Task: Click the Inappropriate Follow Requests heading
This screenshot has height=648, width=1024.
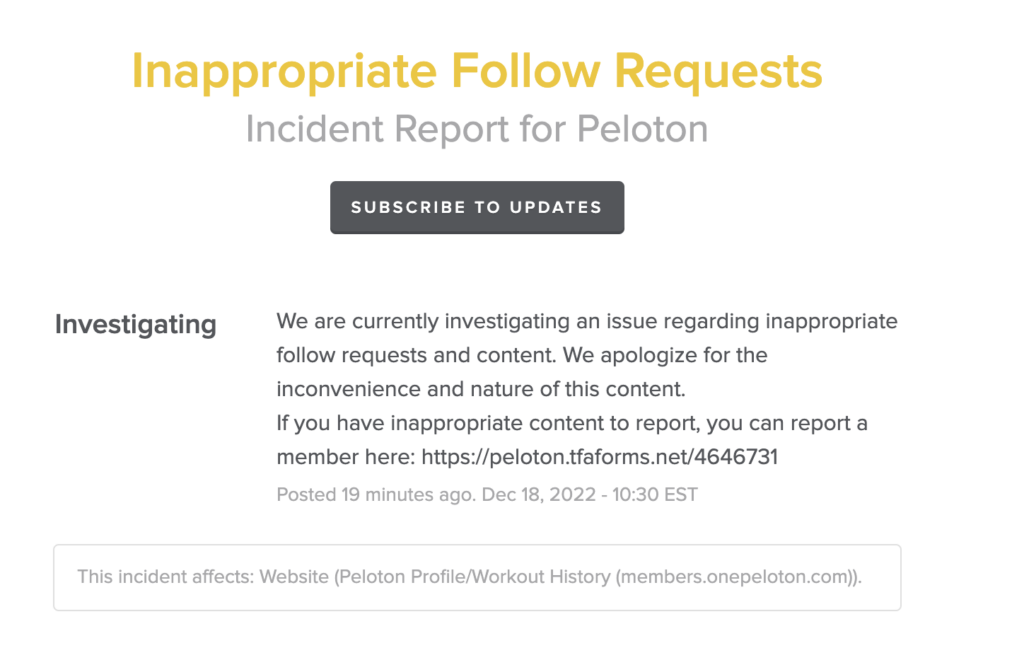Action: pyautogui.click(x=477, y=70)
